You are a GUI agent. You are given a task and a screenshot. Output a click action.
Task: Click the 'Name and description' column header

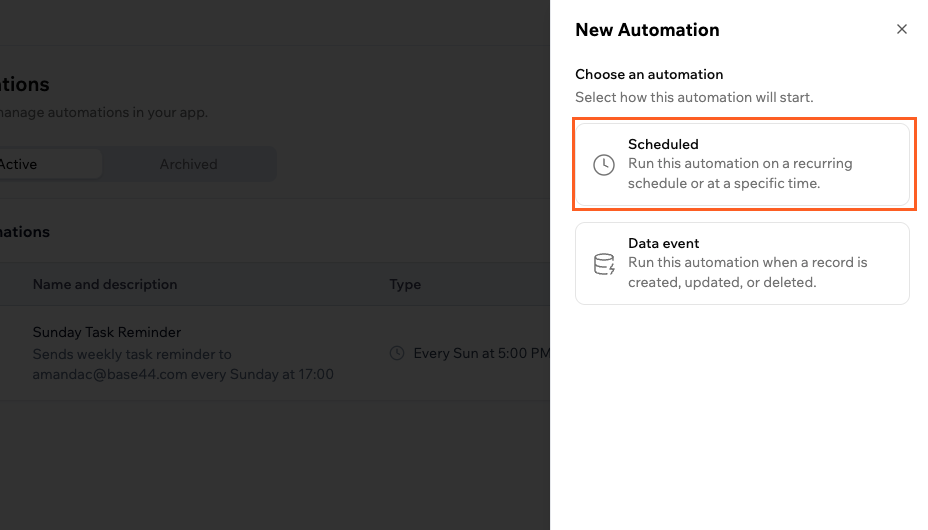pyautogui.click(x=105, y=284)
